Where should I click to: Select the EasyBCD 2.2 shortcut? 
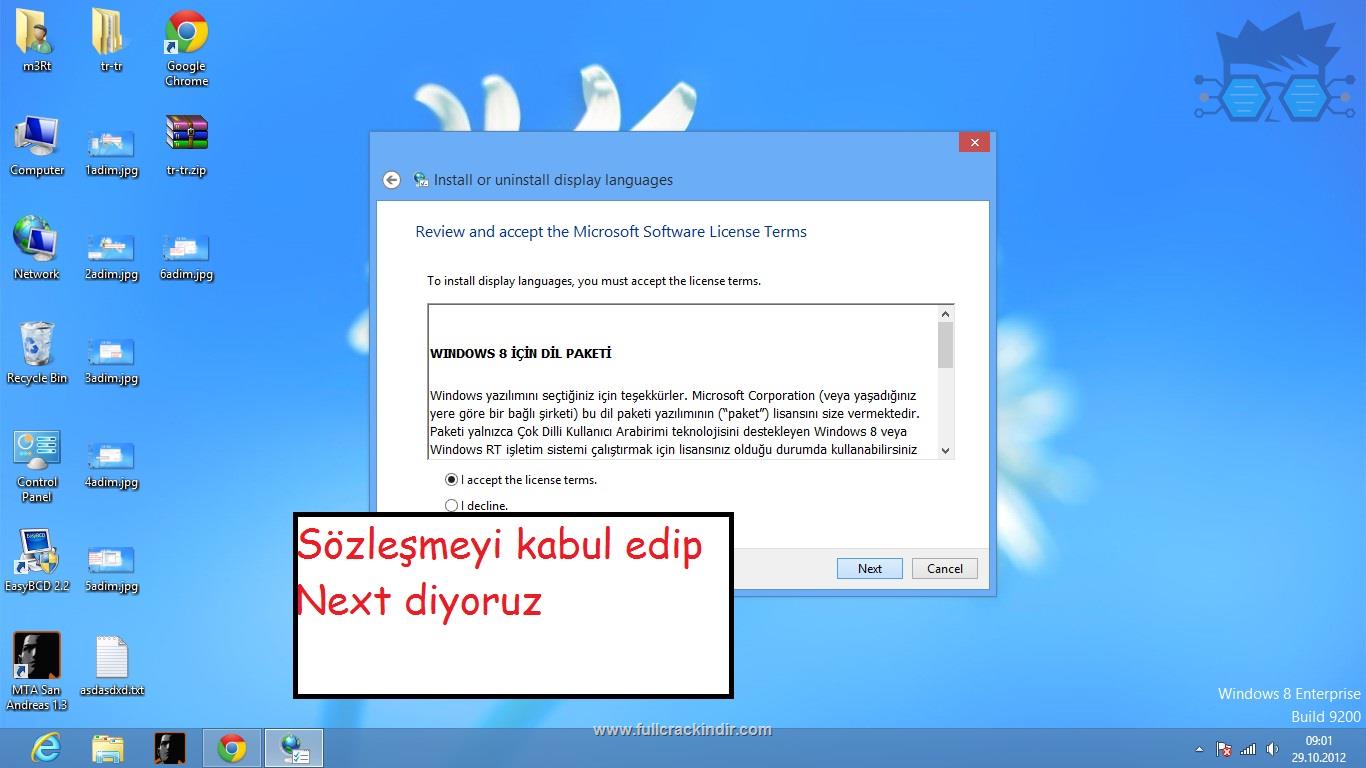(x=37, y=560)
